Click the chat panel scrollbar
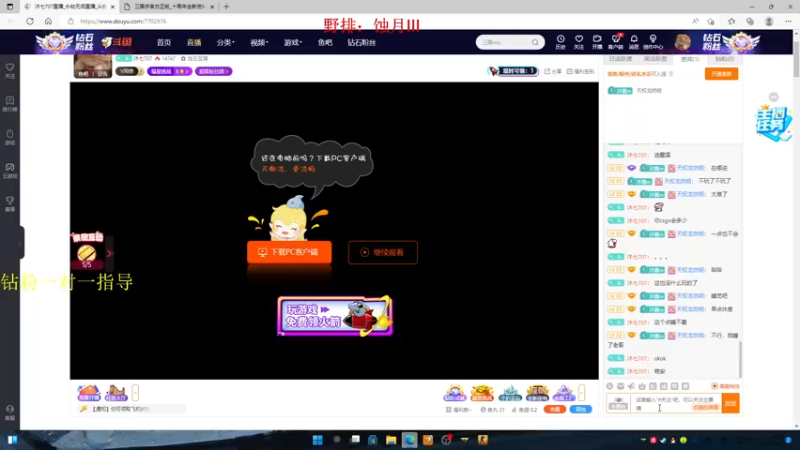This screenshot has width=800, height=450. [740, 360]
